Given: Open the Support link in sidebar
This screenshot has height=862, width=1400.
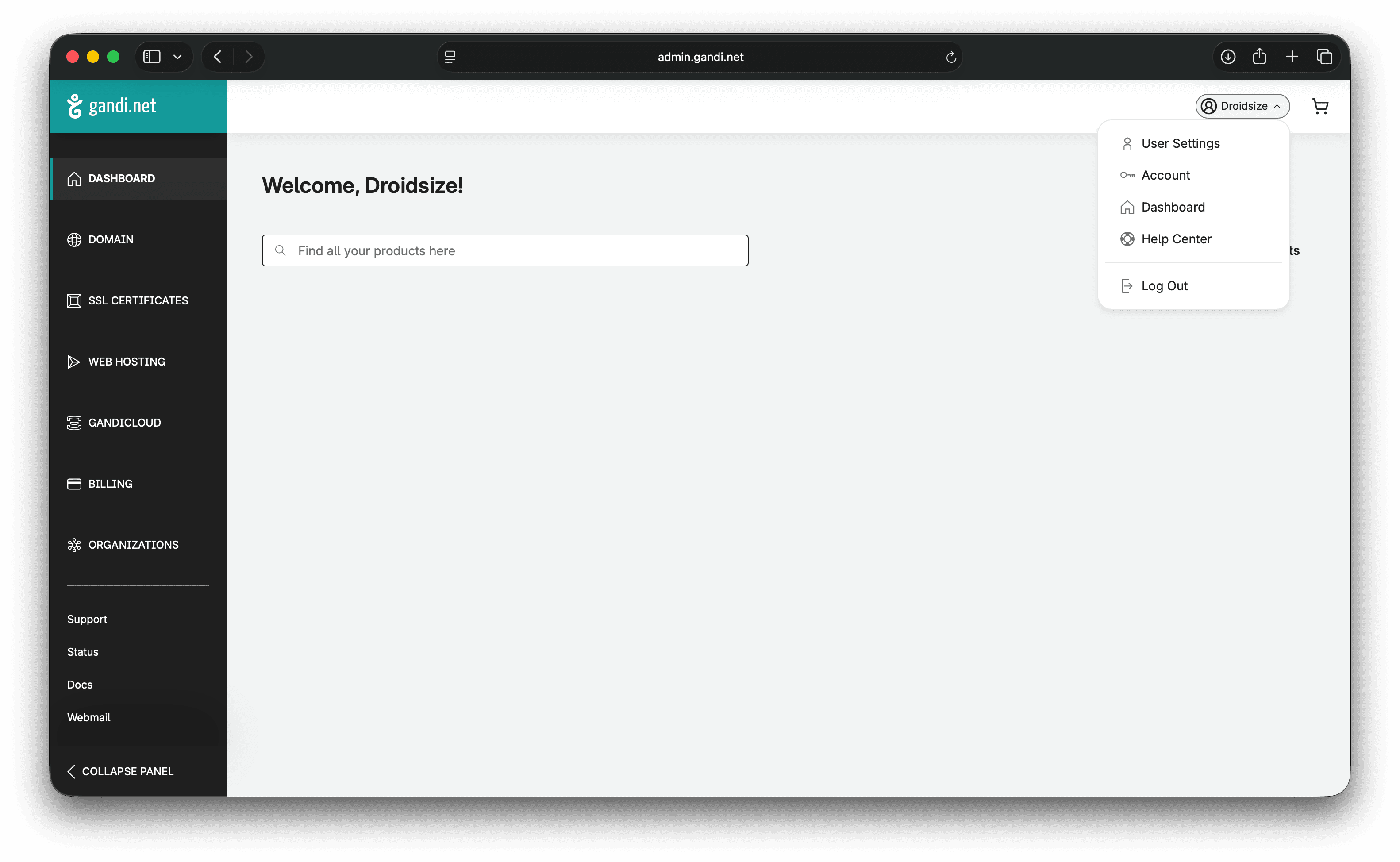Looking at the screenshot, I should 87,619.
